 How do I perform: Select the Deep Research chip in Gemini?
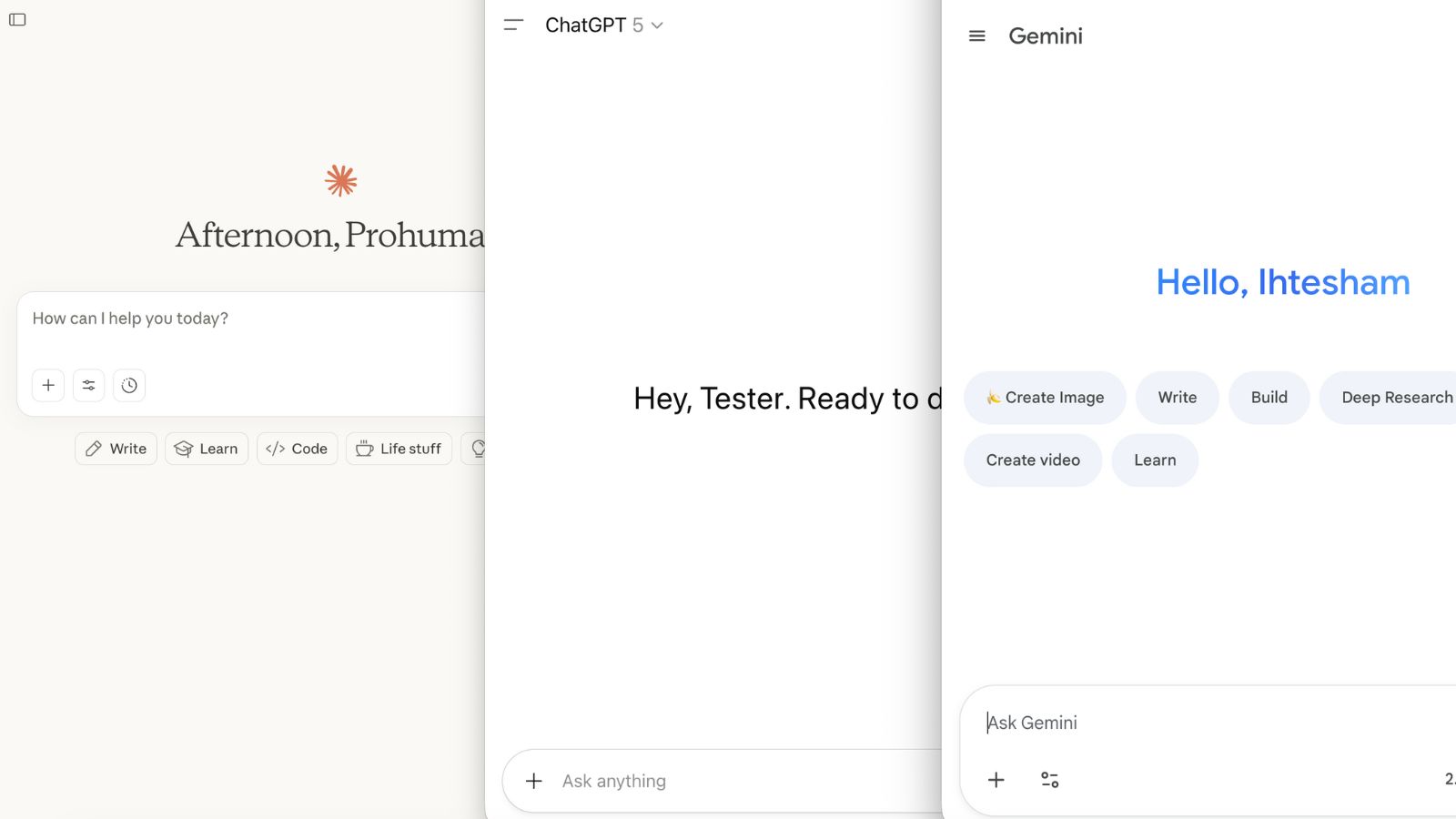[1390, 398]
